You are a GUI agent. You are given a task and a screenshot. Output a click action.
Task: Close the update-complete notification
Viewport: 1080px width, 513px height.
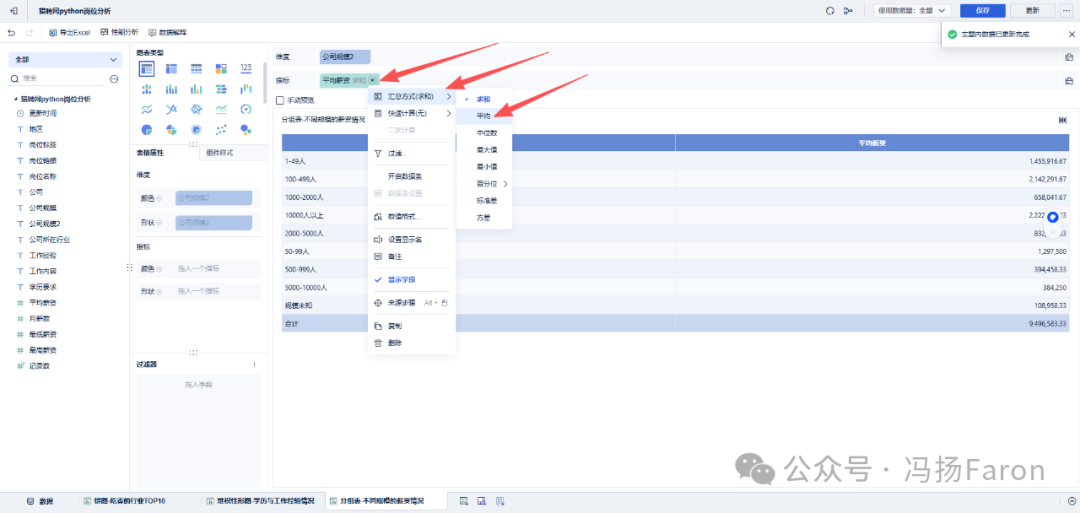point(1071,34)
